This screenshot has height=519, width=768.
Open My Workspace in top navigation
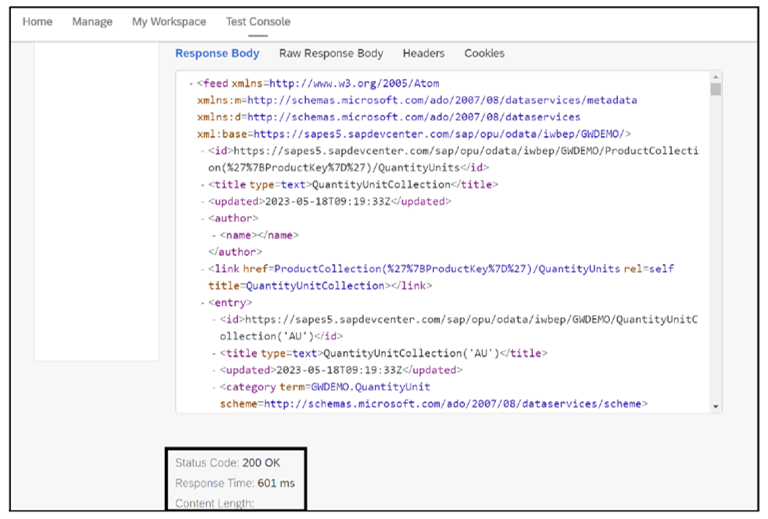point(169,22)
